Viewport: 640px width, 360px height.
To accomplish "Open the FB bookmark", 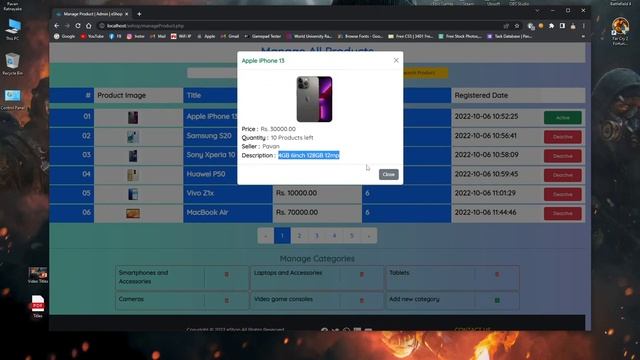I will pyautogui.click(x=115, y=36).
